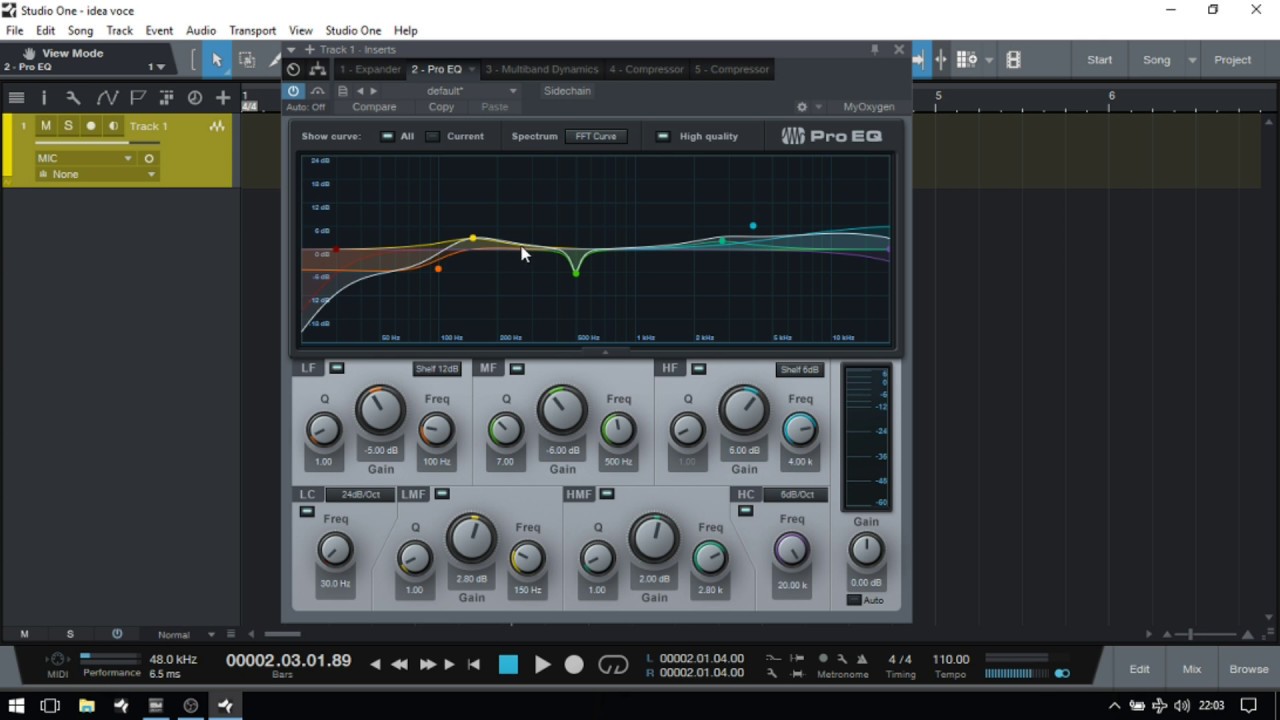Open the marker track flag icon
Image resolution: width=1280 pixels, height=720 pixels.
[138, 98]
